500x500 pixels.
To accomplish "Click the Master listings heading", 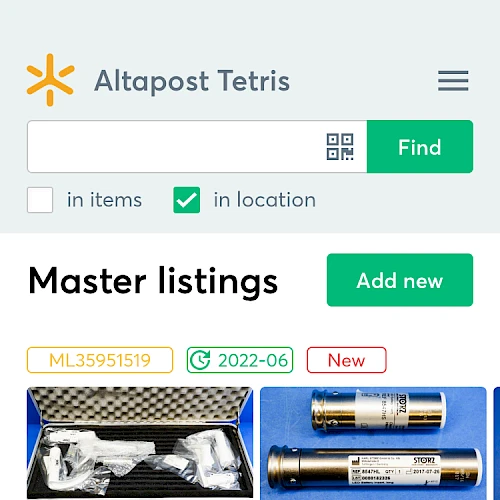I will pos(153,281).
